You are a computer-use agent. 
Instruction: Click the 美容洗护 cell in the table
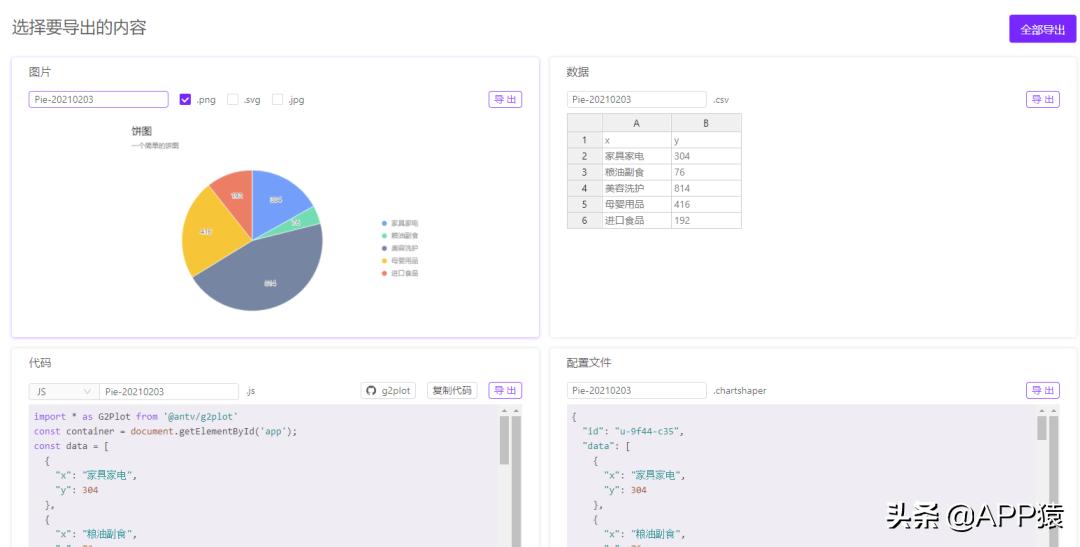pos(636,188)
